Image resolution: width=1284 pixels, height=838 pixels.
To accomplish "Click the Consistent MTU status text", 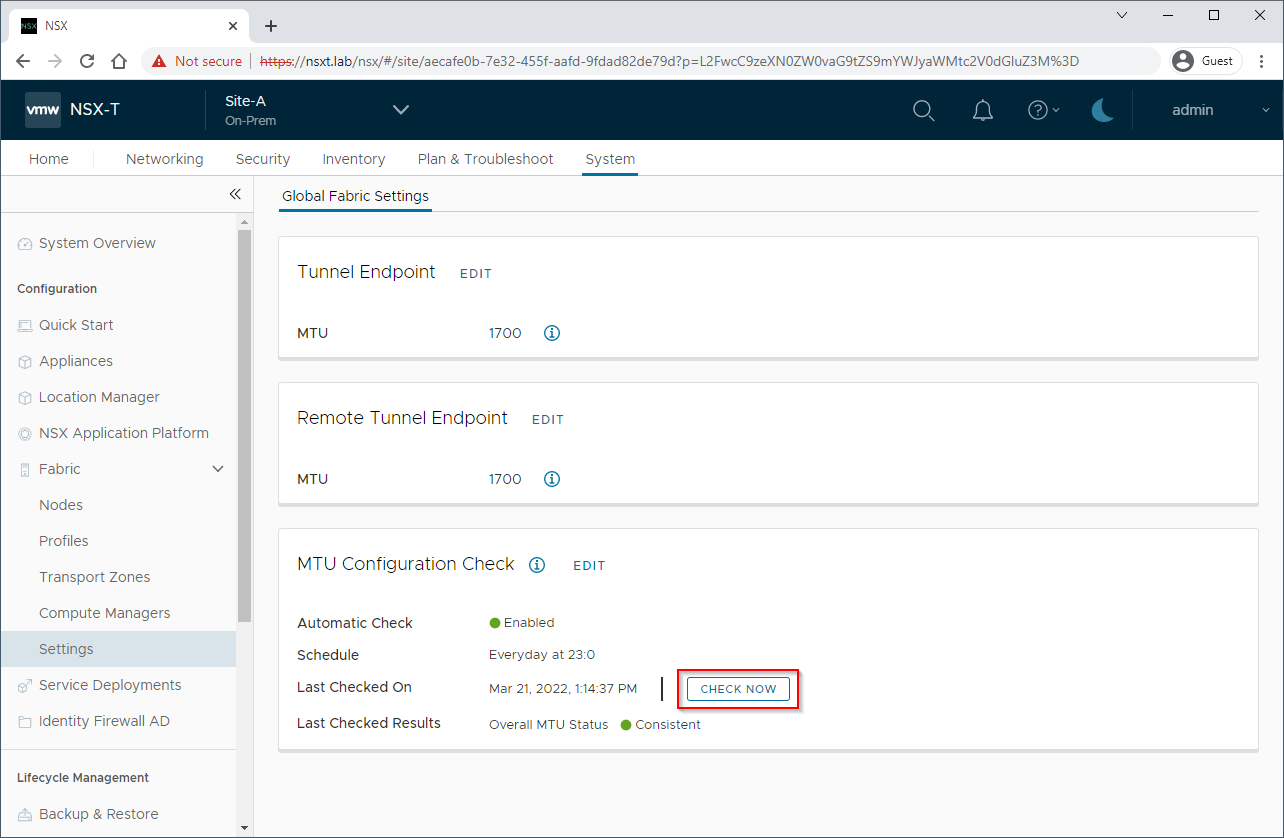I will tap(668, 725).
